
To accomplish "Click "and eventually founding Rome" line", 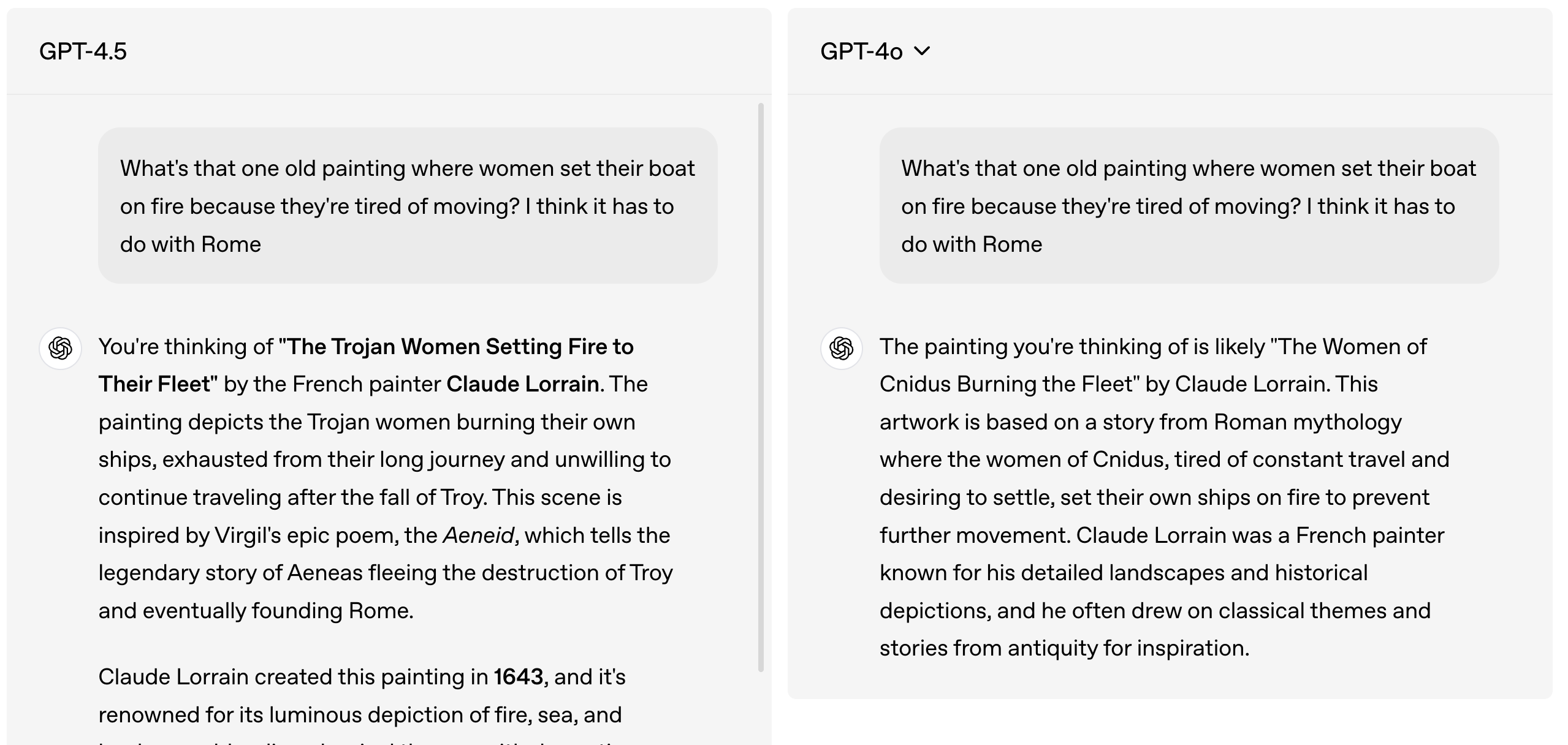I will pyautogui.click(x=256, y=611).
